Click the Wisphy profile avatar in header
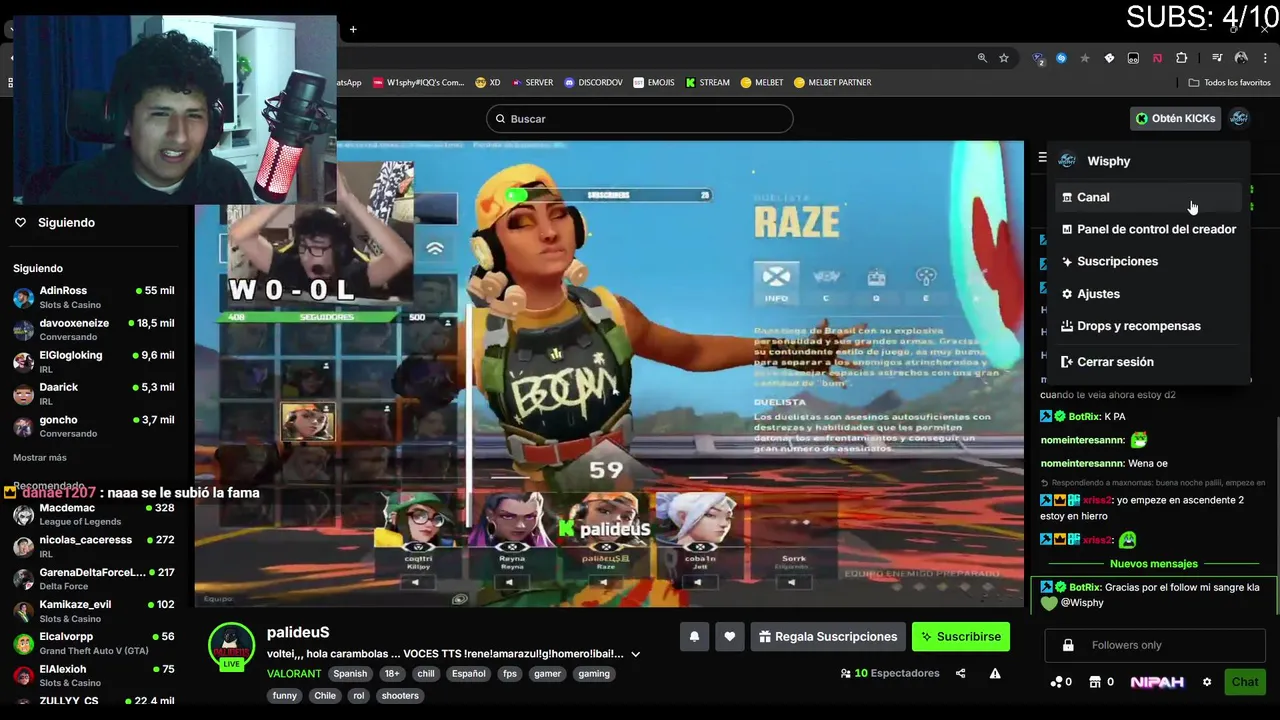Image resolution: width=1280 pixels, height=720 pixels. point(1239,118)
